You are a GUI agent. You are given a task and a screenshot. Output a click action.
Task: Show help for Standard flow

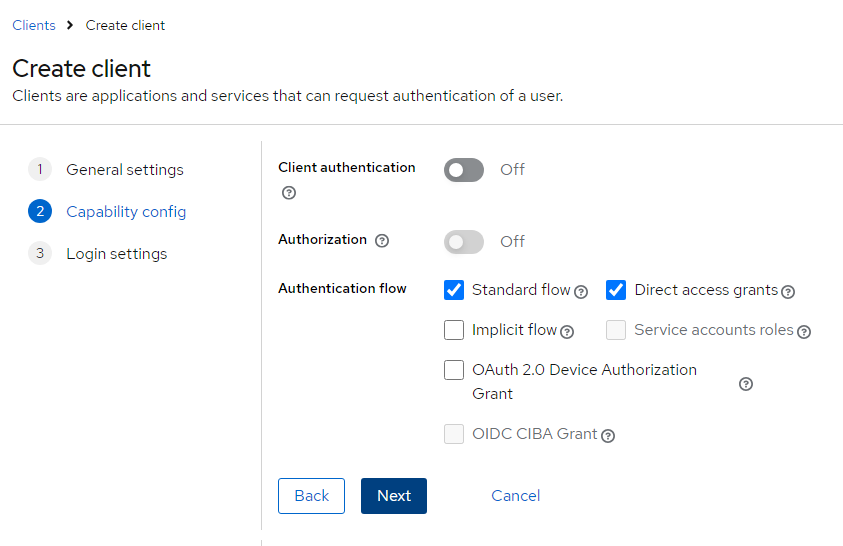581,292
